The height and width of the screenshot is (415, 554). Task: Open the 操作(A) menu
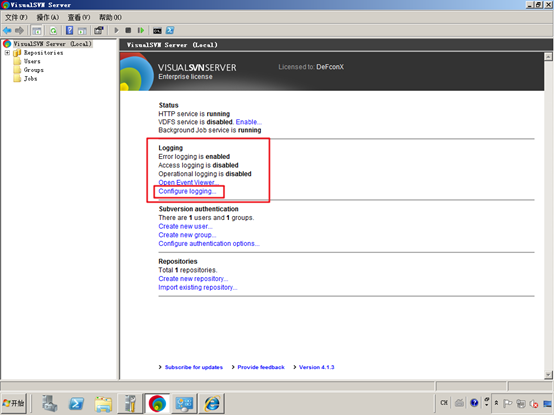point(48,17)
